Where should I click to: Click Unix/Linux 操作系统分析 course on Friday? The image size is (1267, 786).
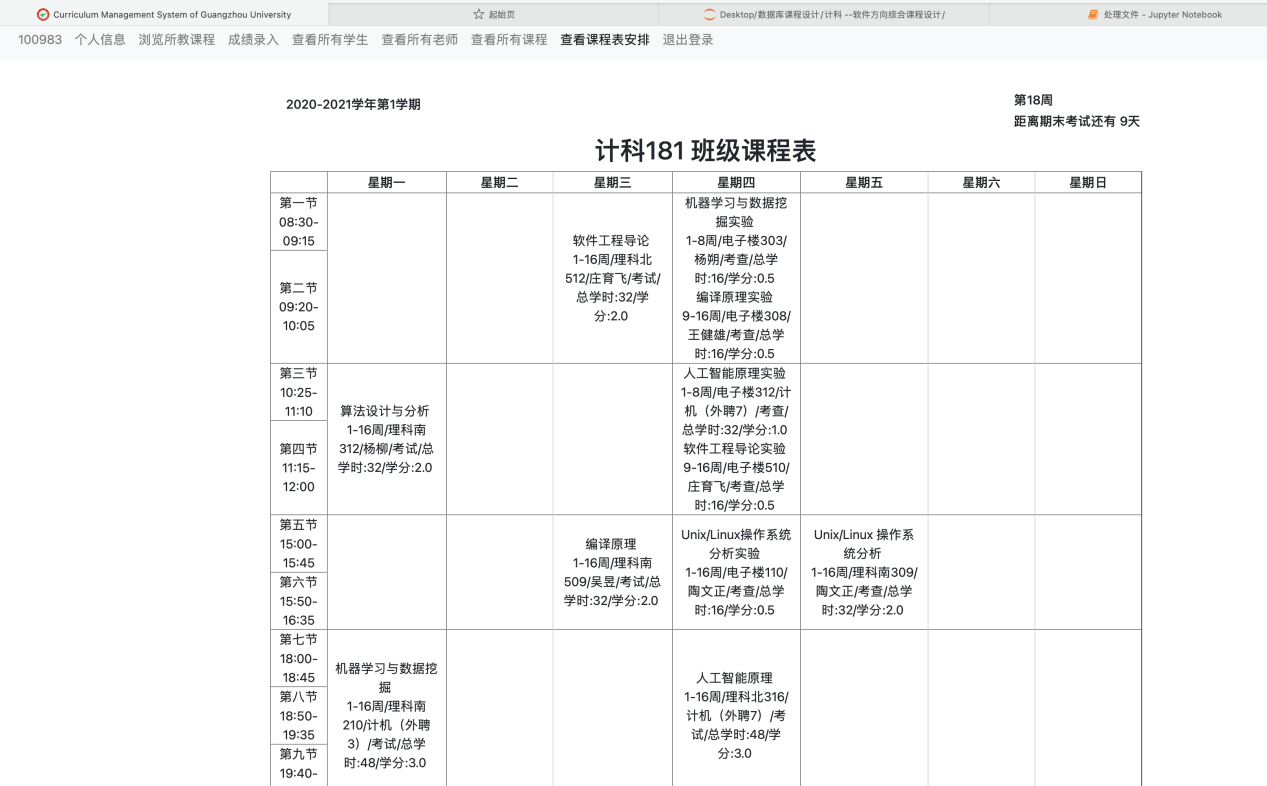(864, 572)
